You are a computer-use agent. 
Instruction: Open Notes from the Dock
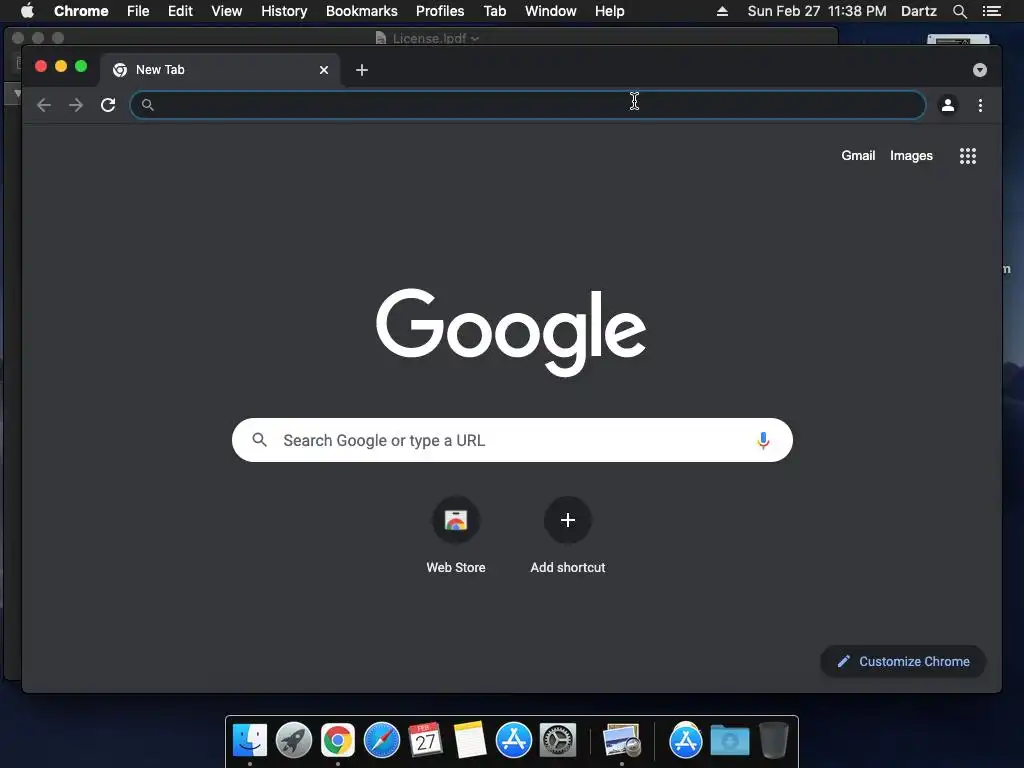pyautogui.click(x=470, y=741)
